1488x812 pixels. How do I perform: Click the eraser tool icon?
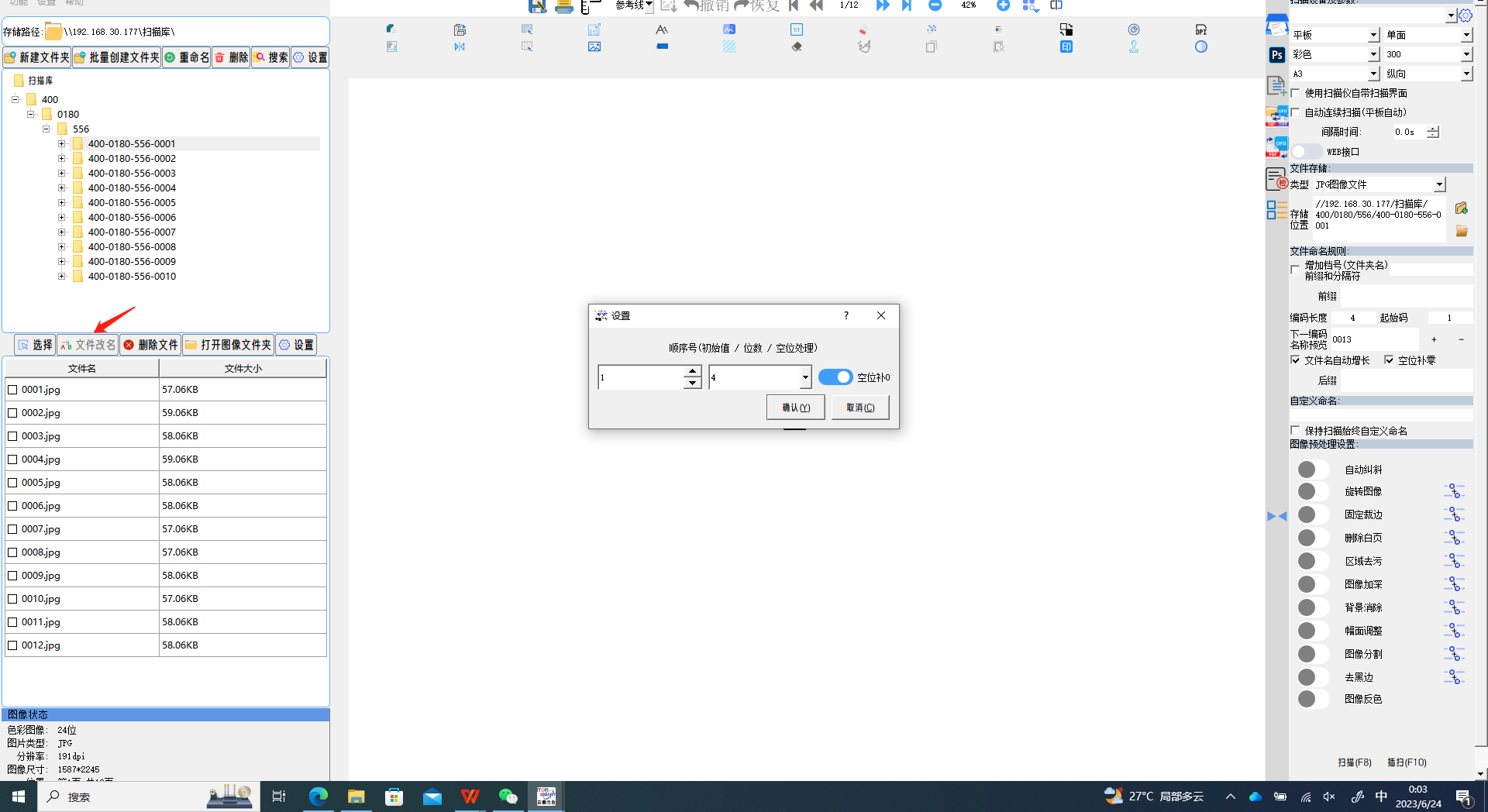pyautogui.click(x=796, y=47)
